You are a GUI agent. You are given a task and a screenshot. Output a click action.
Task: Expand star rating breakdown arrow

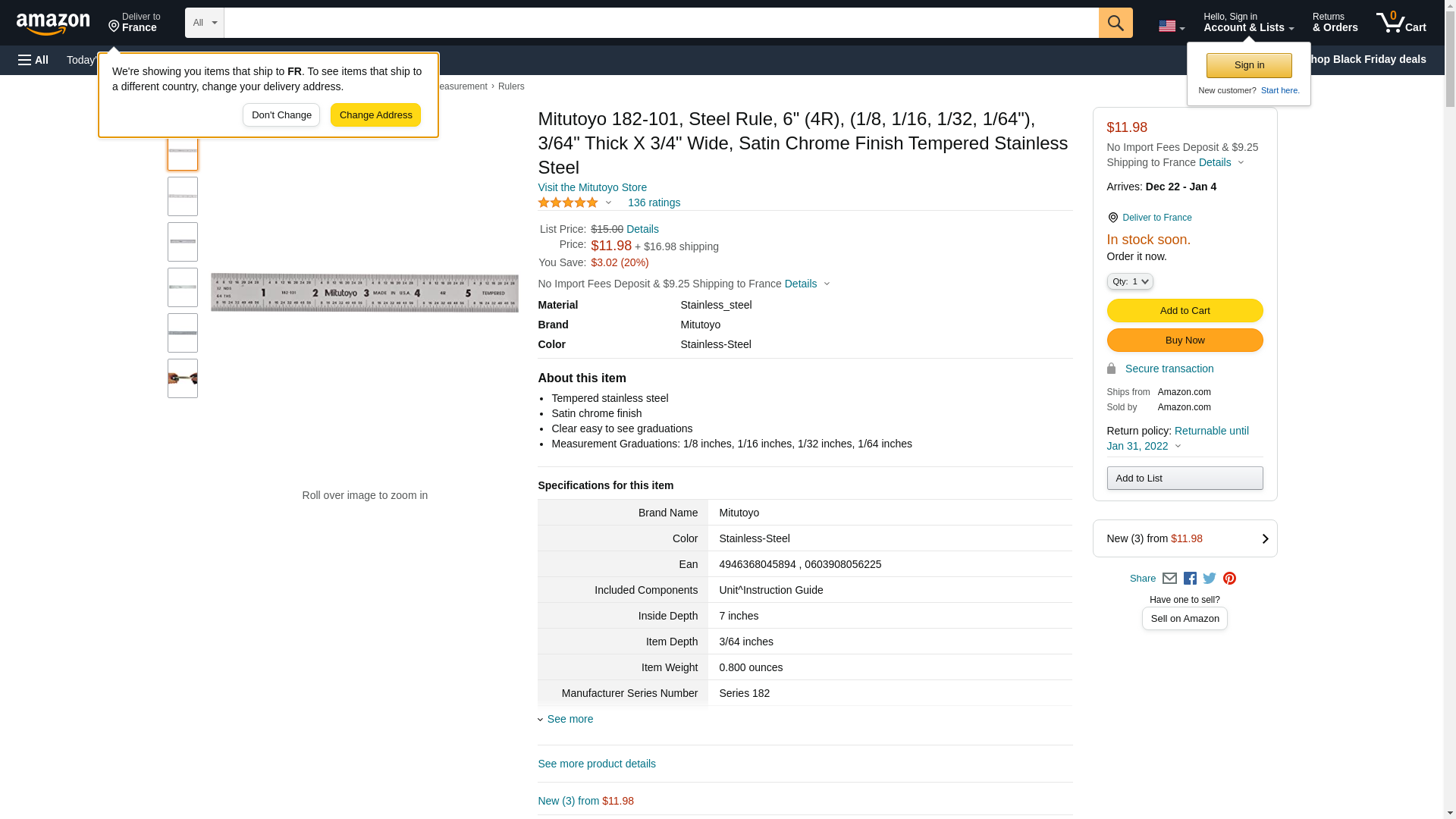click(608, 202)
